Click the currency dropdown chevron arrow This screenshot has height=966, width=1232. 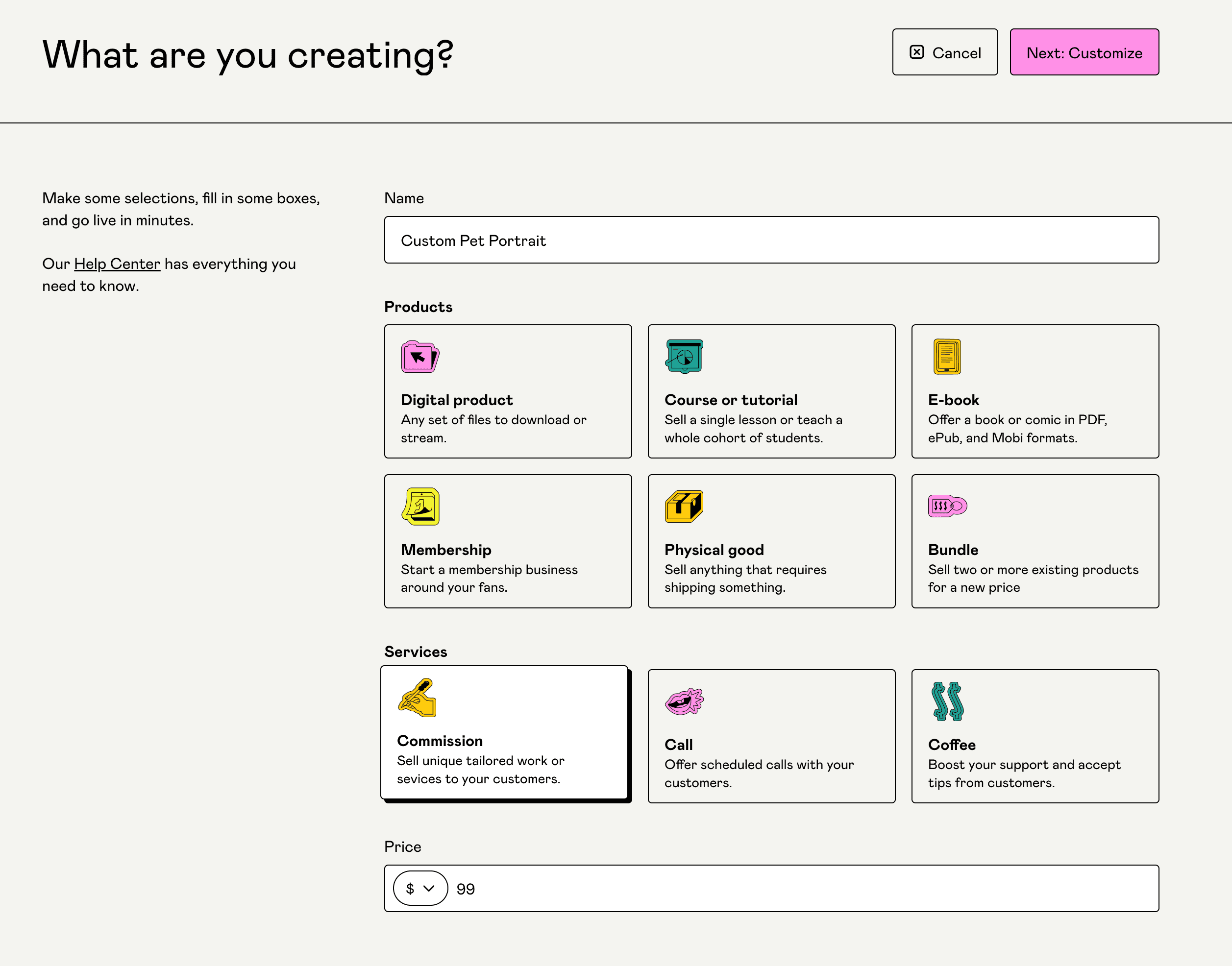tap(429, 889)
